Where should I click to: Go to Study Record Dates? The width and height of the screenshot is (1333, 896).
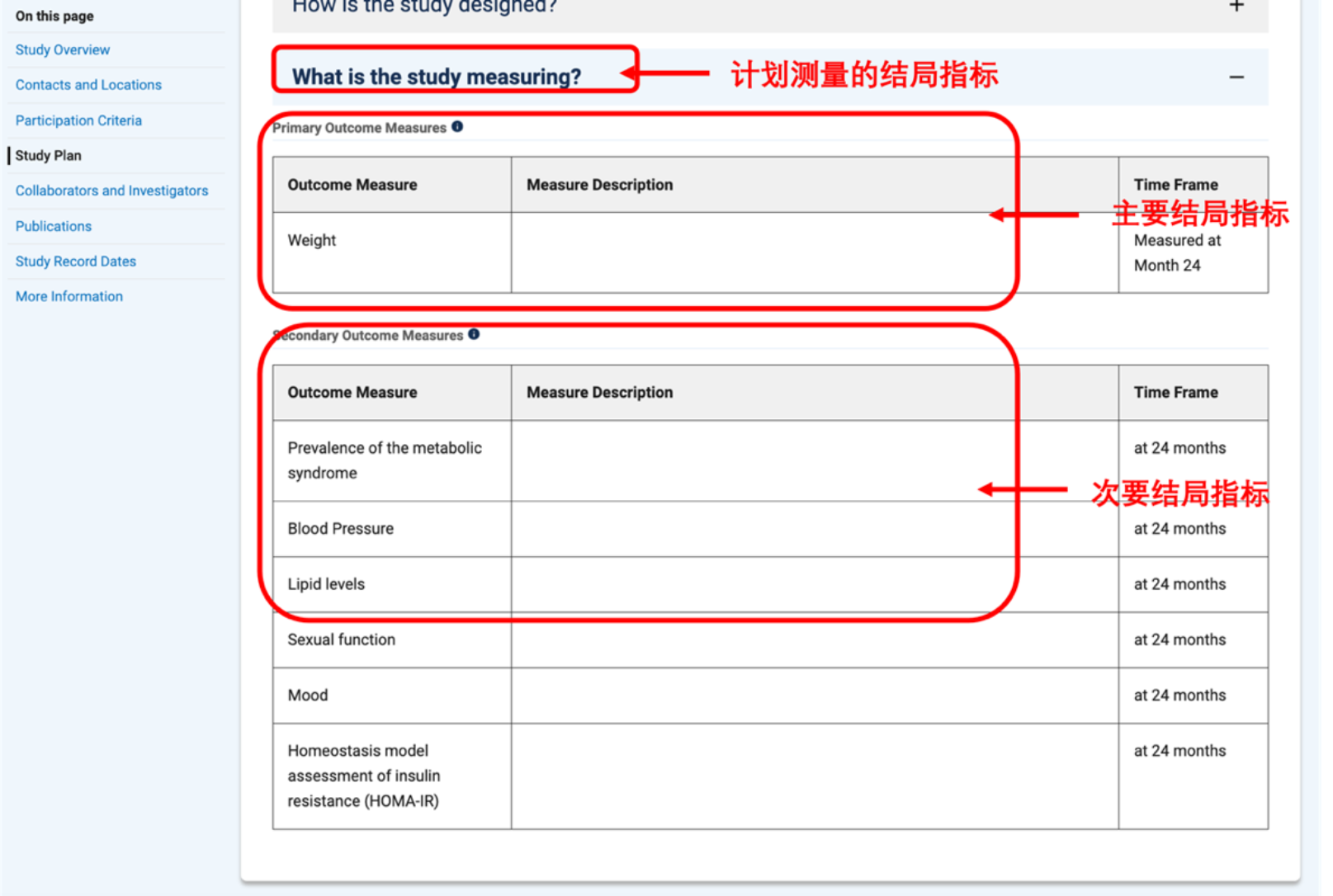(x=76, y=262)
